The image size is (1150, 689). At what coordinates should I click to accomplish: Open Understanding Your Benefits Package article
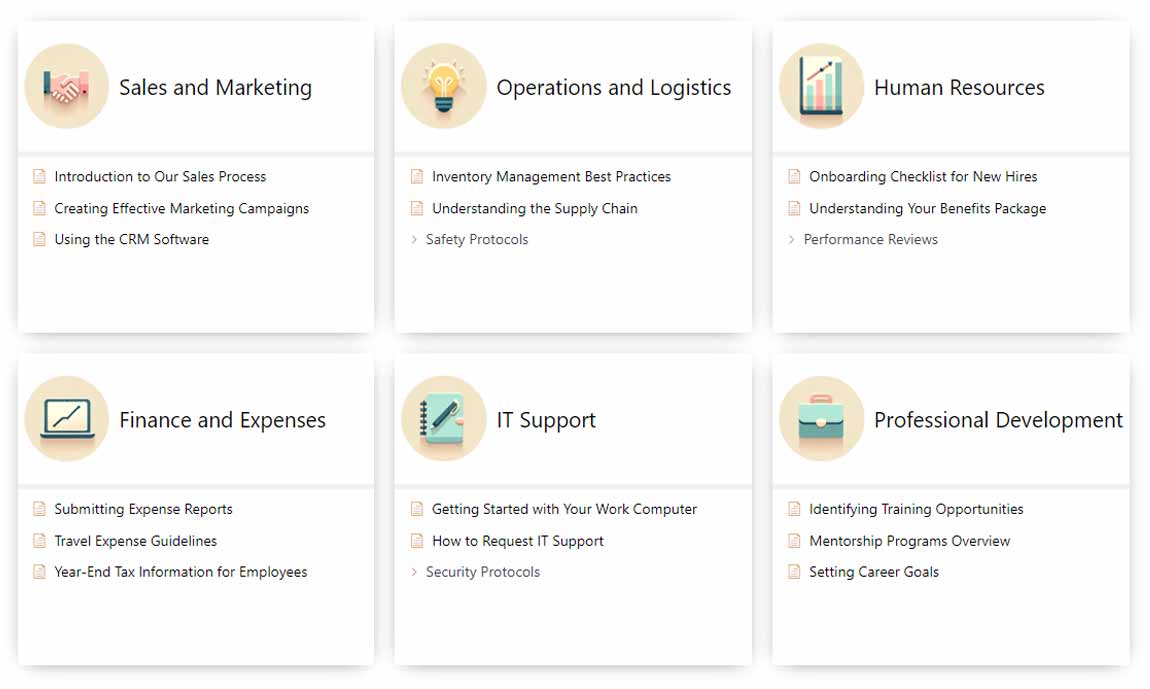pyautogui.click(x=927, y=209)
